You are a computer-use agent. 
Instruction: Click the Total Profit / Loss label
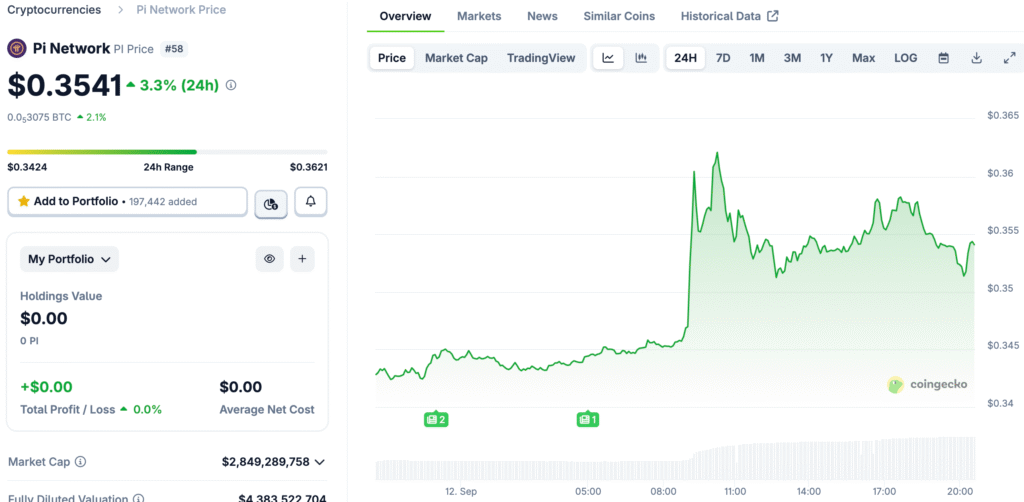[68, 410]
